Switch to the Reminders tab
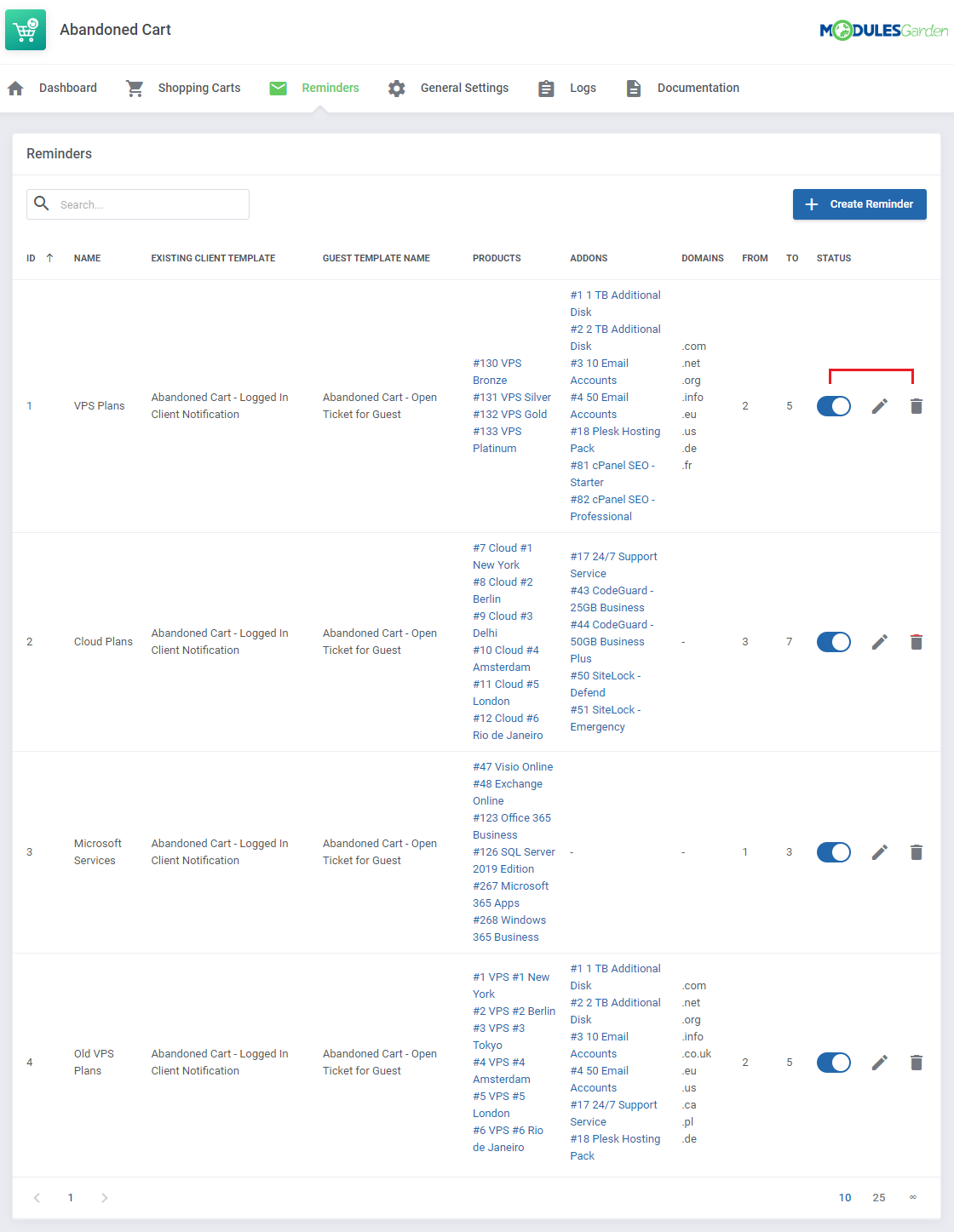954x1232 pixels. [x=314, y=89]
